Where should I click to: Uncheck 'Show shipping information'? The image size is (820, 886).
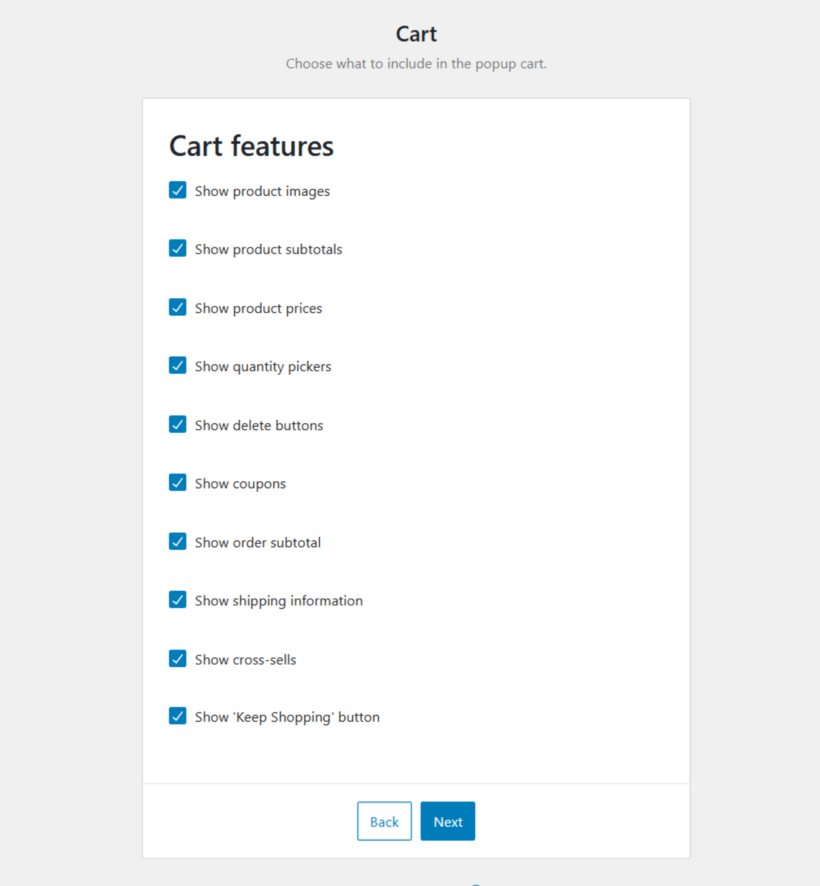coord(177,599)
